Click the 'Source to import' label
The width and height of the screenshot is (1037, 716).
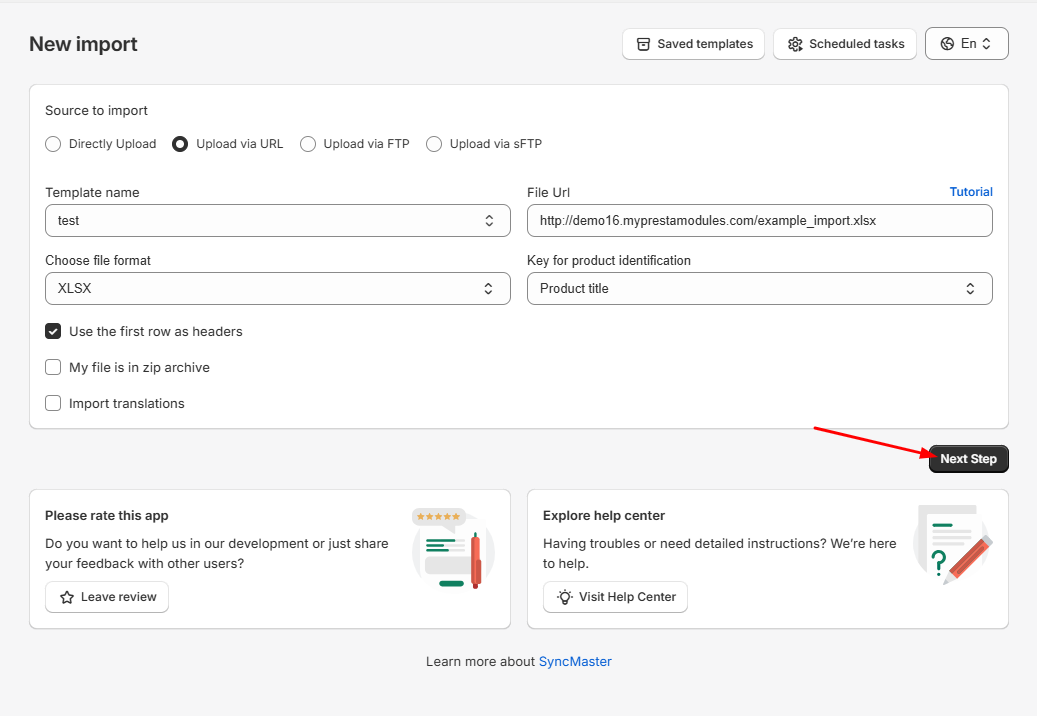tap(97, 110)
